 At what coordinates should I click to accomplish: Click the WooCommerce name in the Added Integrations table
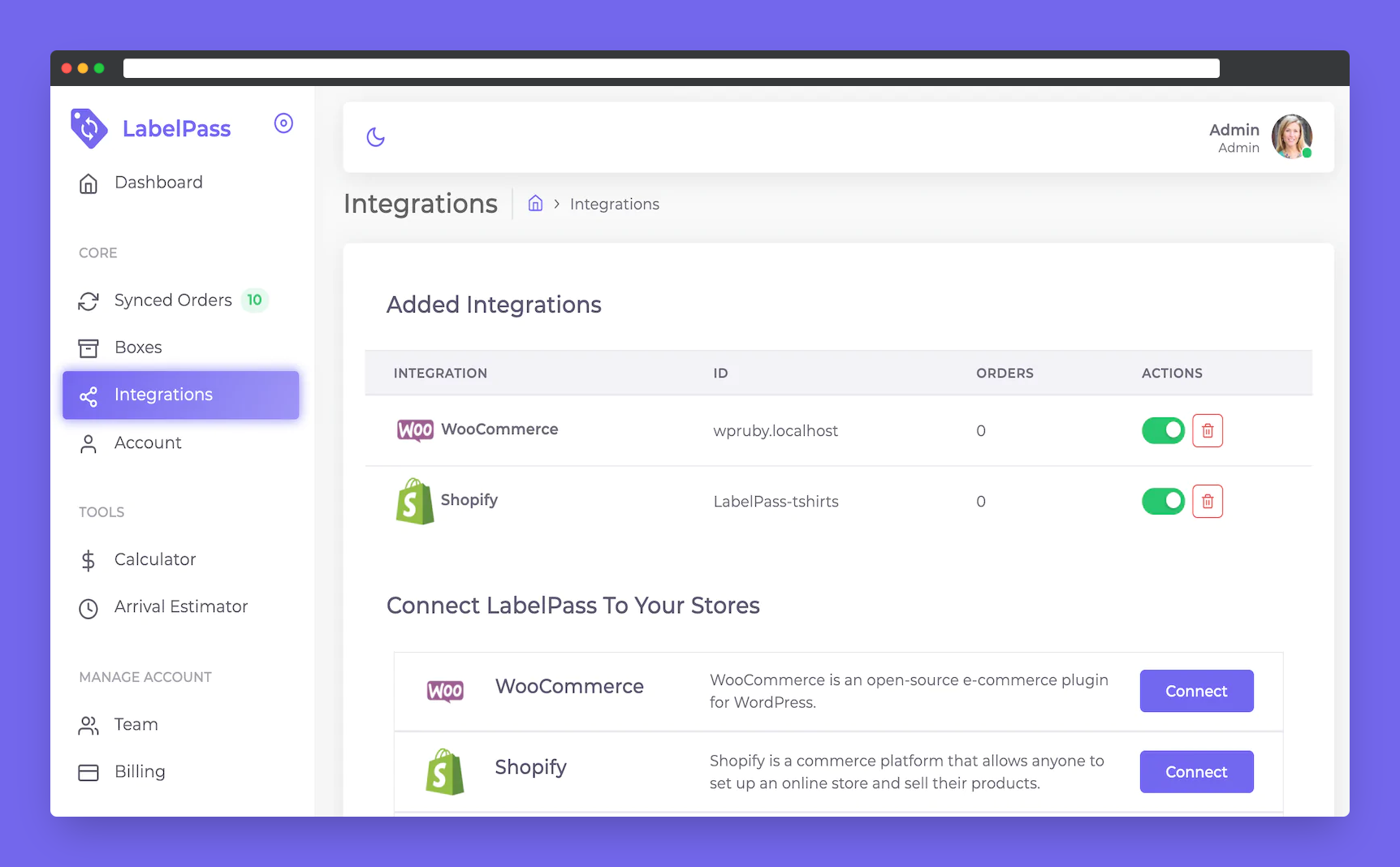coord(499,429)
